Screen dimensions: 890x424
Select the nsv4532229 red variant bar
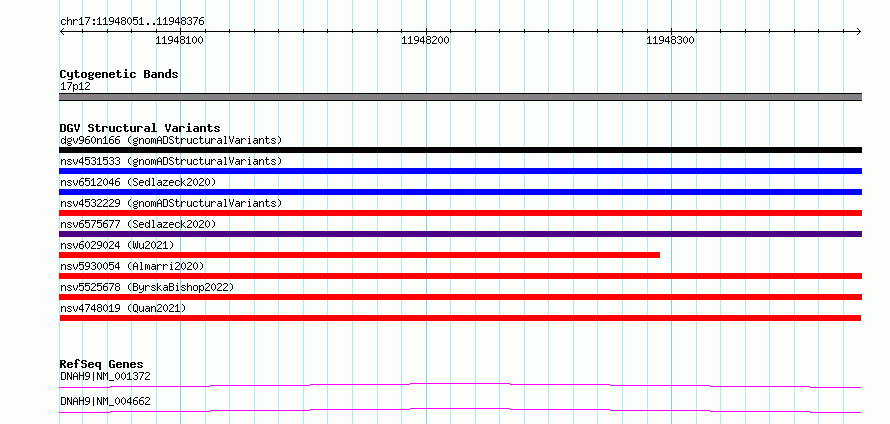point(460,213)
